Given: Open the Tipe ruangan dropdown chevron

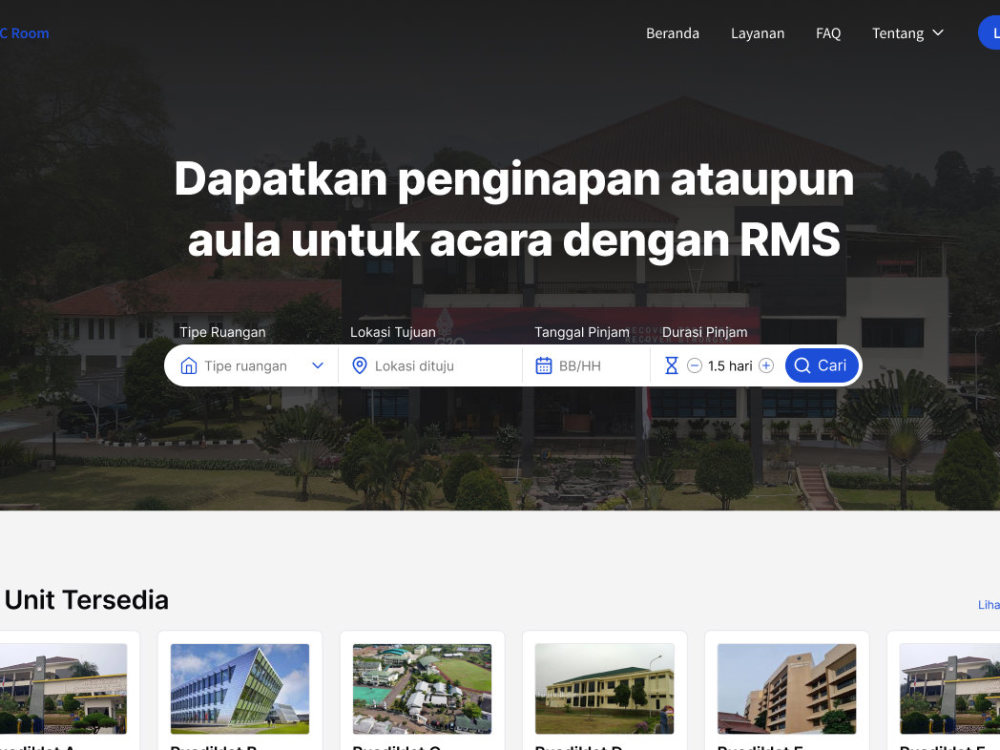Looking at the screenshot, I should [x=318, y=365].
